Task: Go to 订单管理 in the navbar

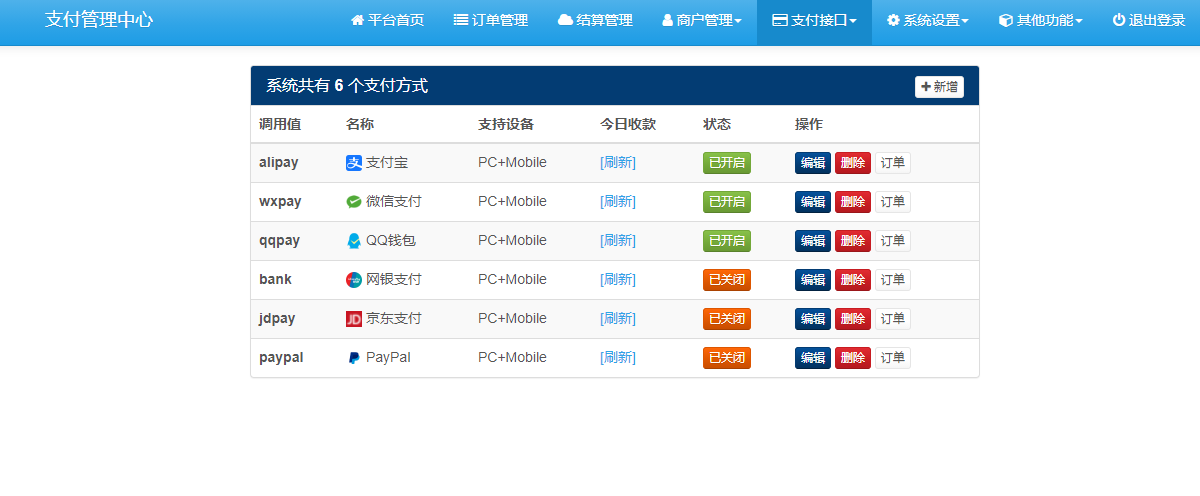Action: (490, 21)
